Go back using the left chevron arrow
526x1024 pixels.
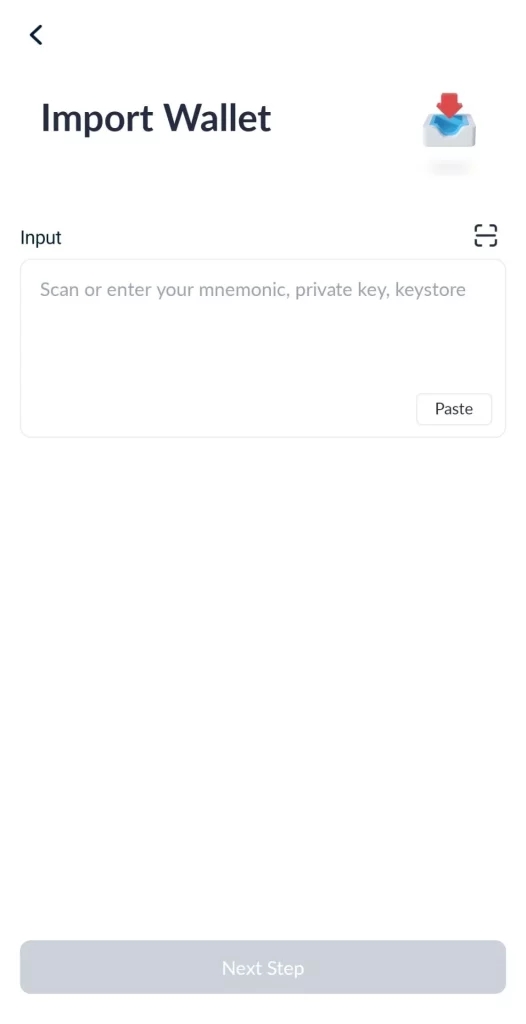[36, 35]
